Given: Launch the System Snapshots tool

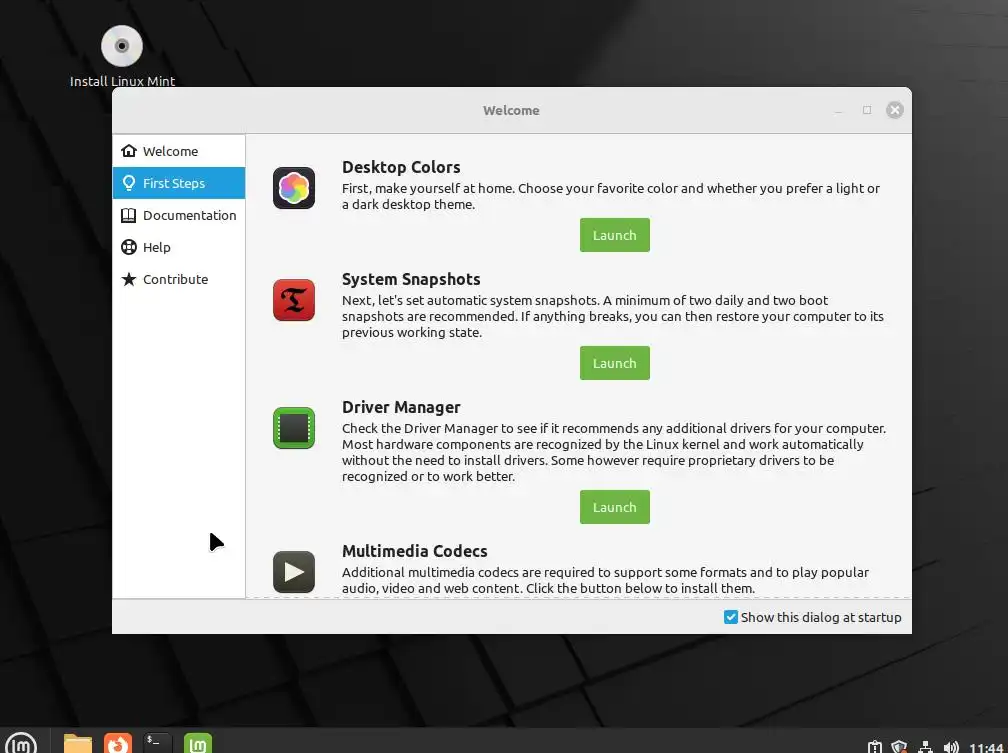Looking at the screenshot, I should (615, 363).
